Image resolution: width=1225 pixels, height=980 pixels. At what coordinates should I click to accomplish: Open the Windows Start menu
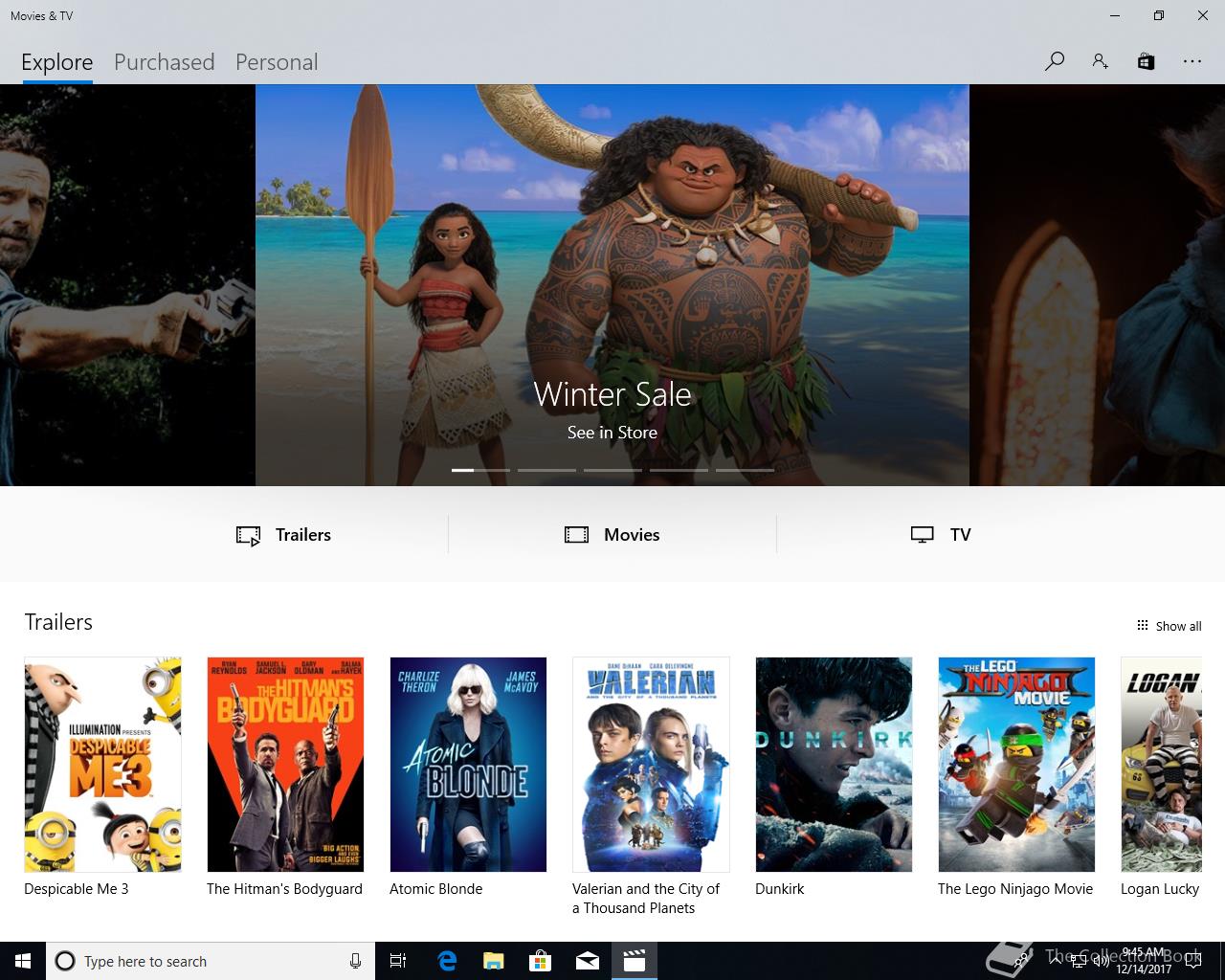pos(23,961)
